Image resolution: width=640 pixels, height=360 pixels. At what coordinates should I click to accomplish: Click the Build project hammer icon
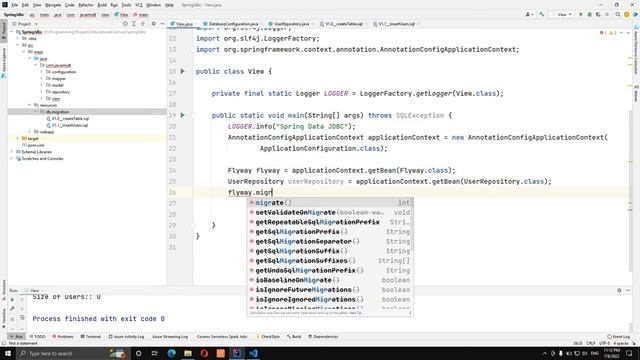point(542,14)
